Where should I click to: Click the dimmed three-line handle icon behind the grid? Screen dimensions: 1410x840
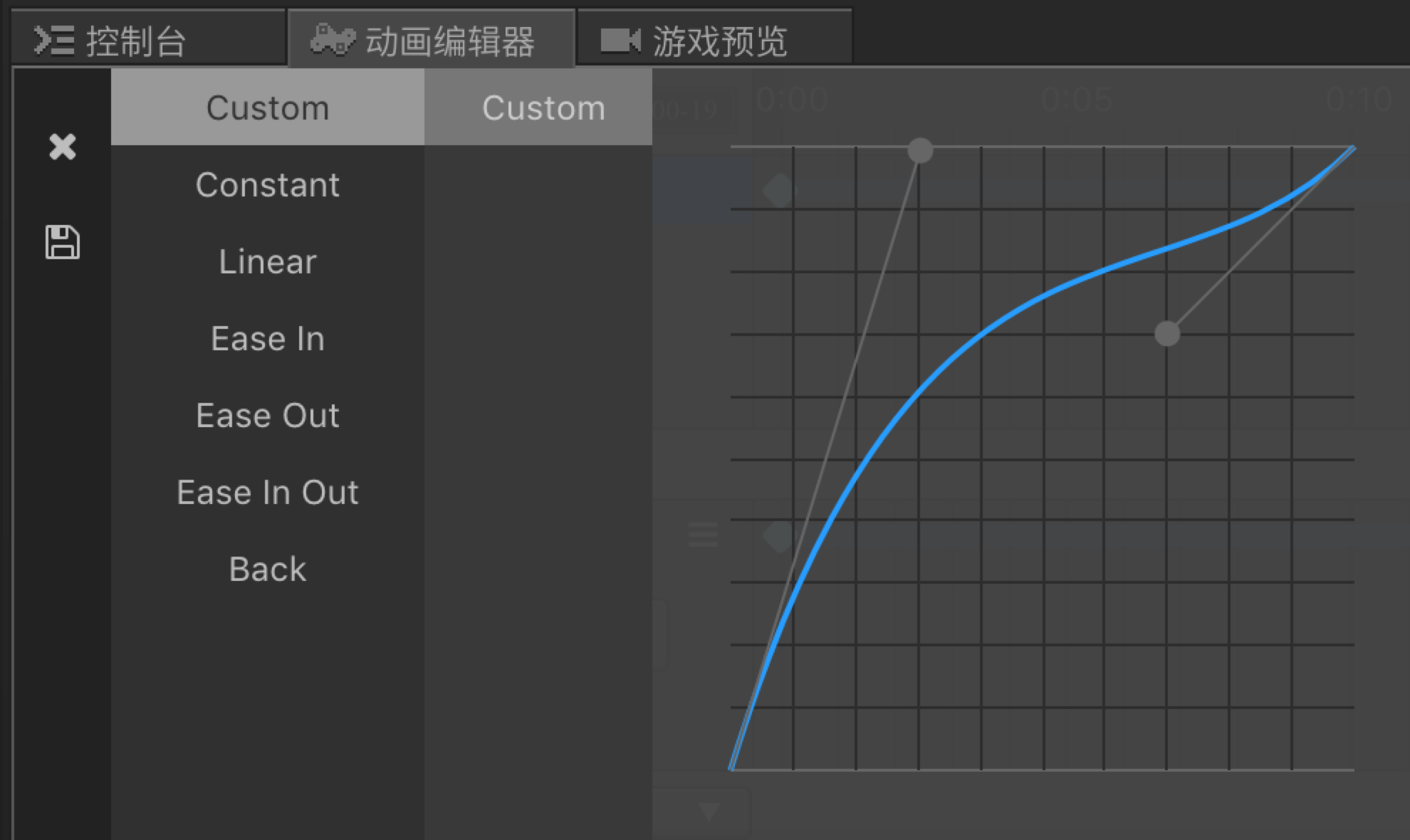coord(703,534)
